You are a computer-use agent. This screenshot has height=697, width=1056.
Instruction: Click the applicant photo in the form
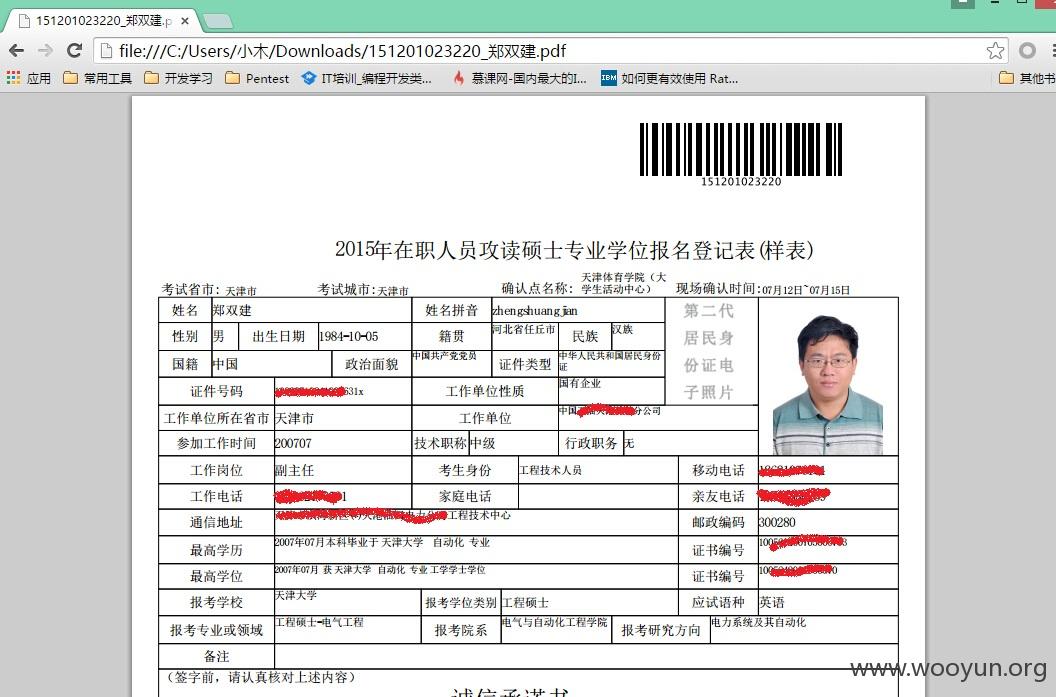828,383
